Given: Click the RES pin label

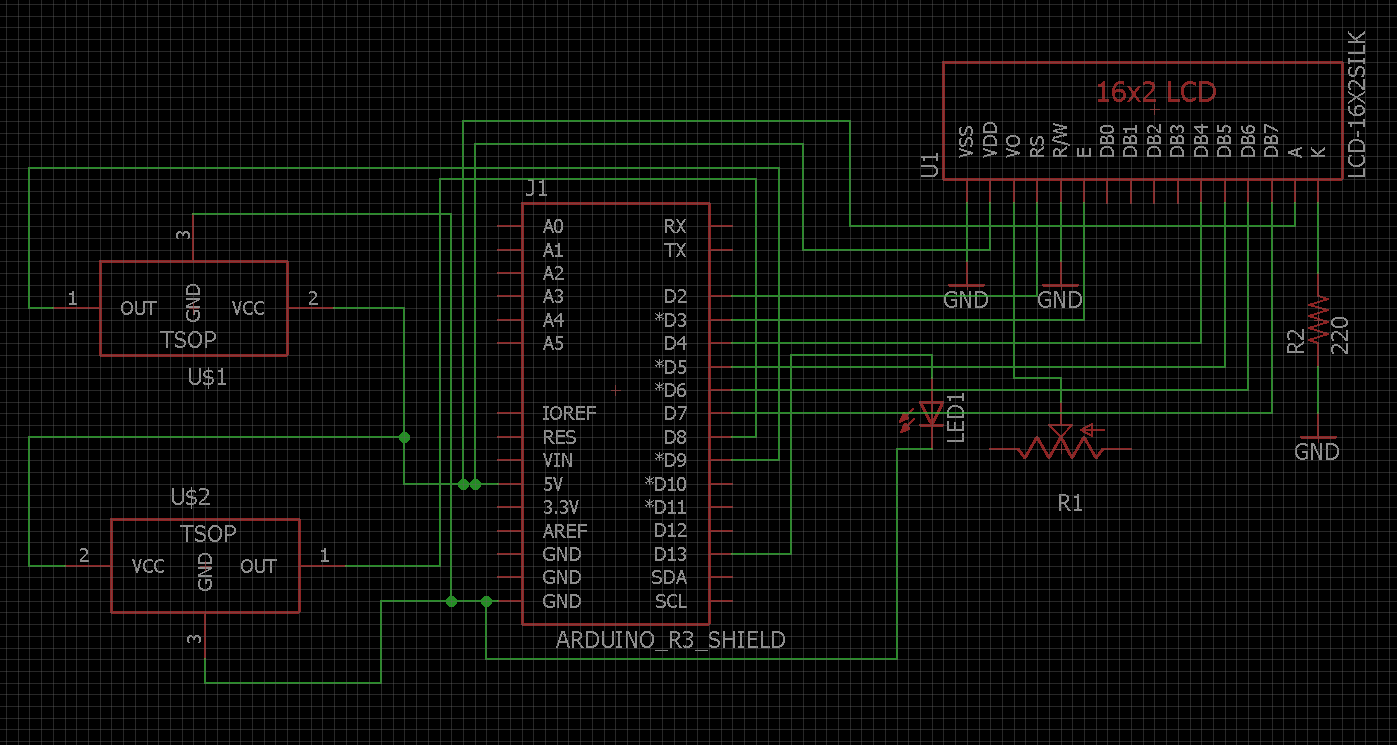Looking at the screenshot, I should 559,437.
